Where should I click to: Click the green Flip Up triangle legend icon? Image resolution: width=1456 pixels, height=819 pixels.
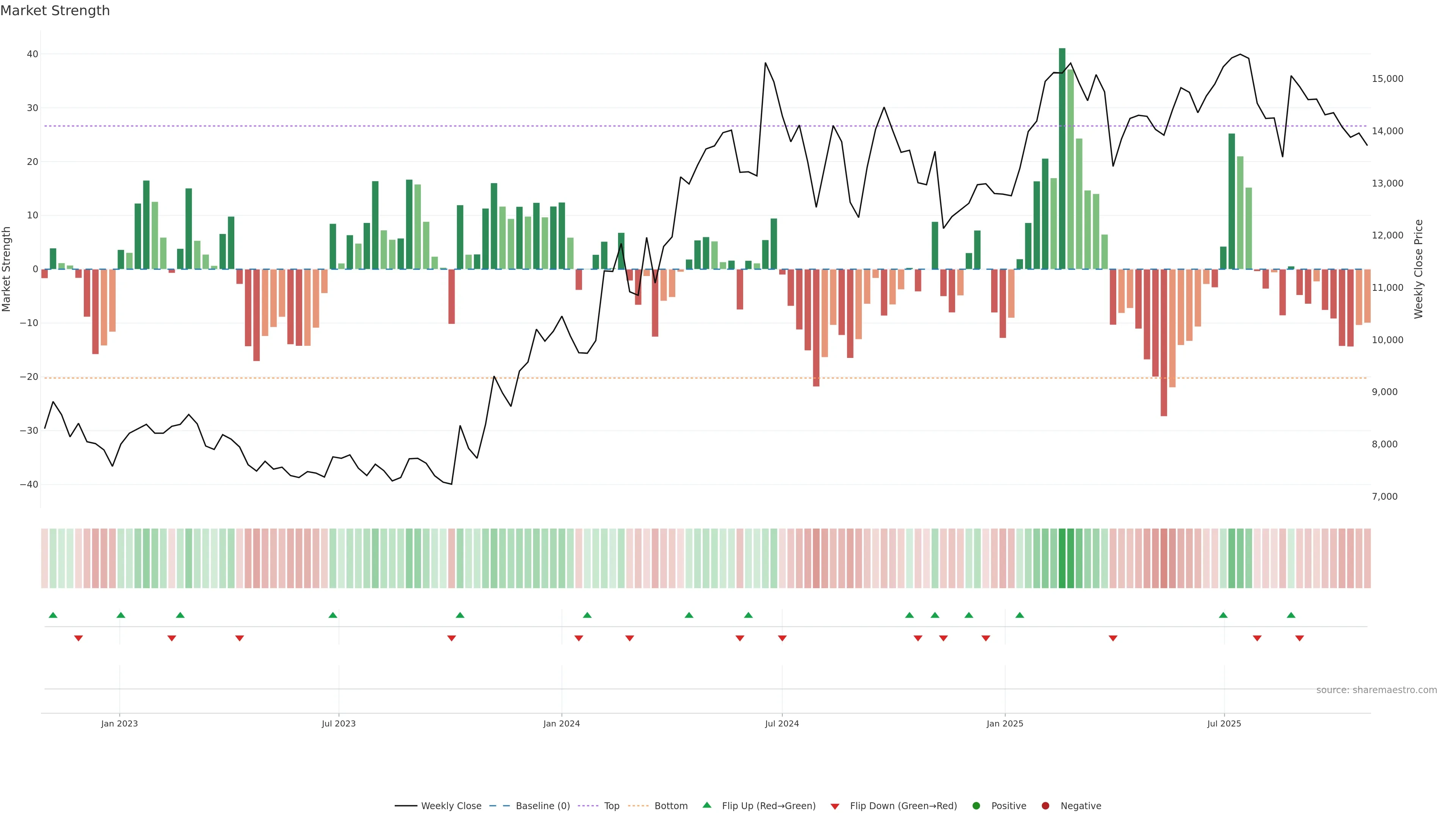706,805
